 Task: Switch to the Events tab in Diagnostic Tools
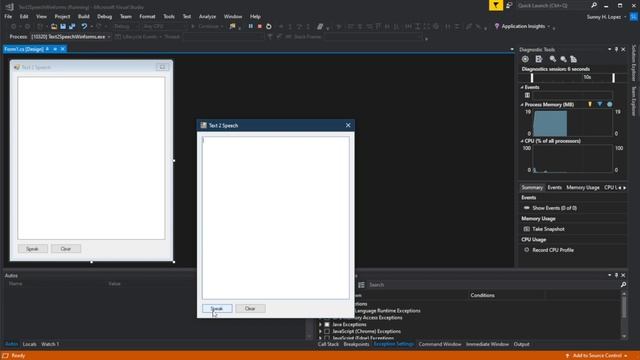(x=554, y=188)
